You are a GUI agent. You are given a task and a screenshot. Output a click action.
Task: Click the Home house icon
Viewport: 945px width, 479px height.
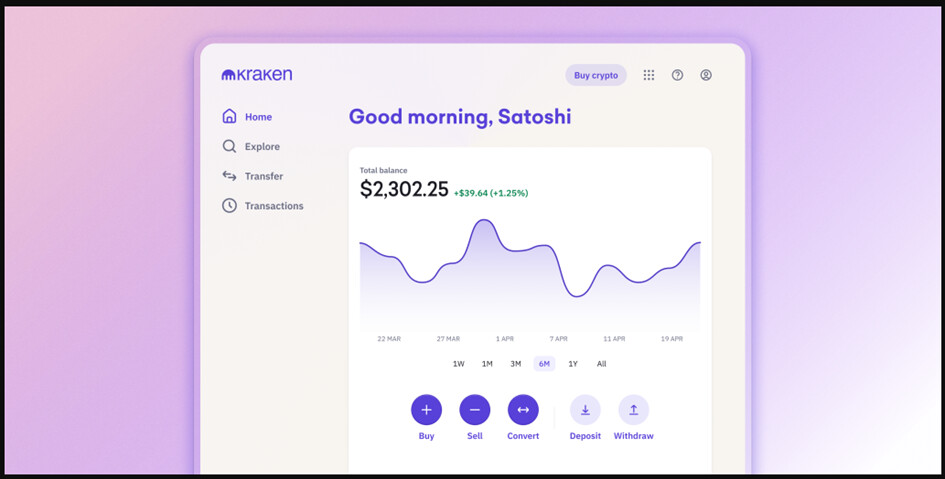(229, 116)
